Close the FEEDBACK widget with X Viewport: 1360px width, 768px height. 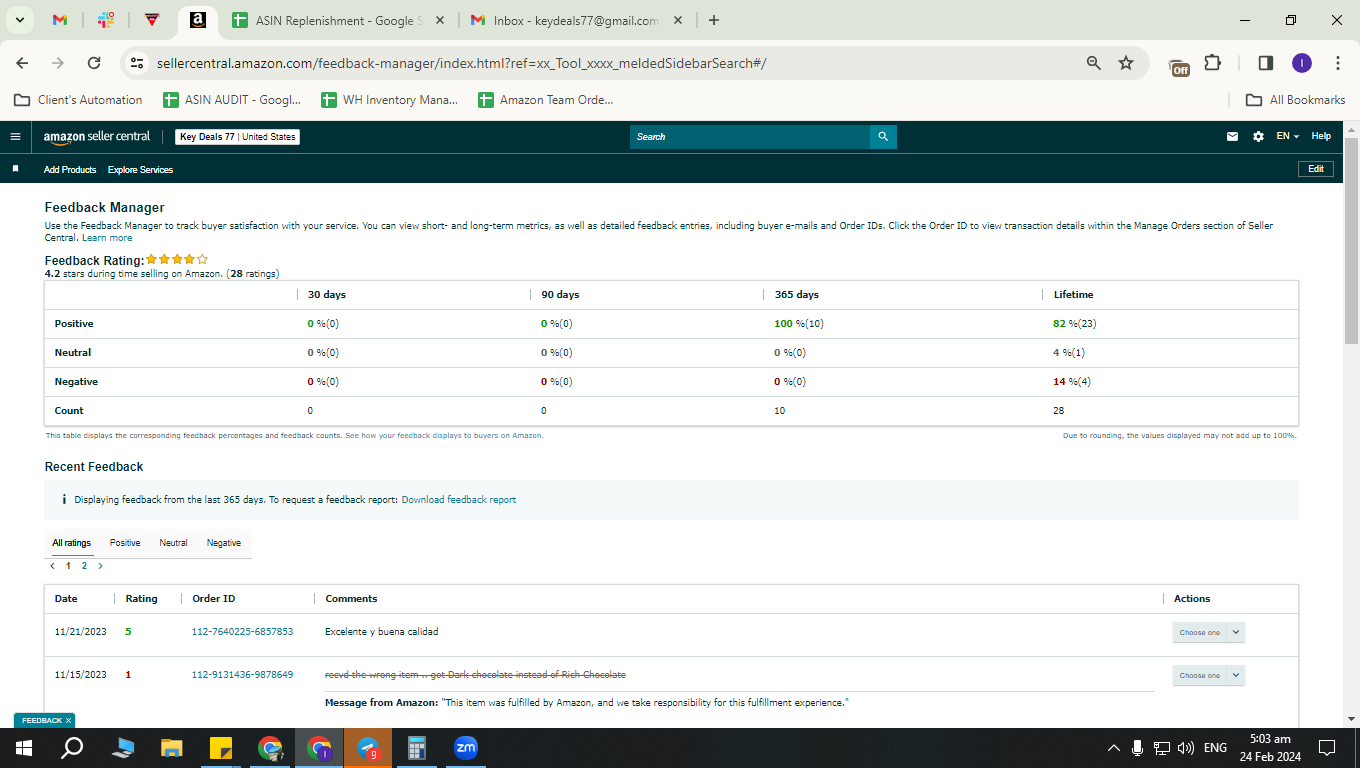tap(69, 720)
